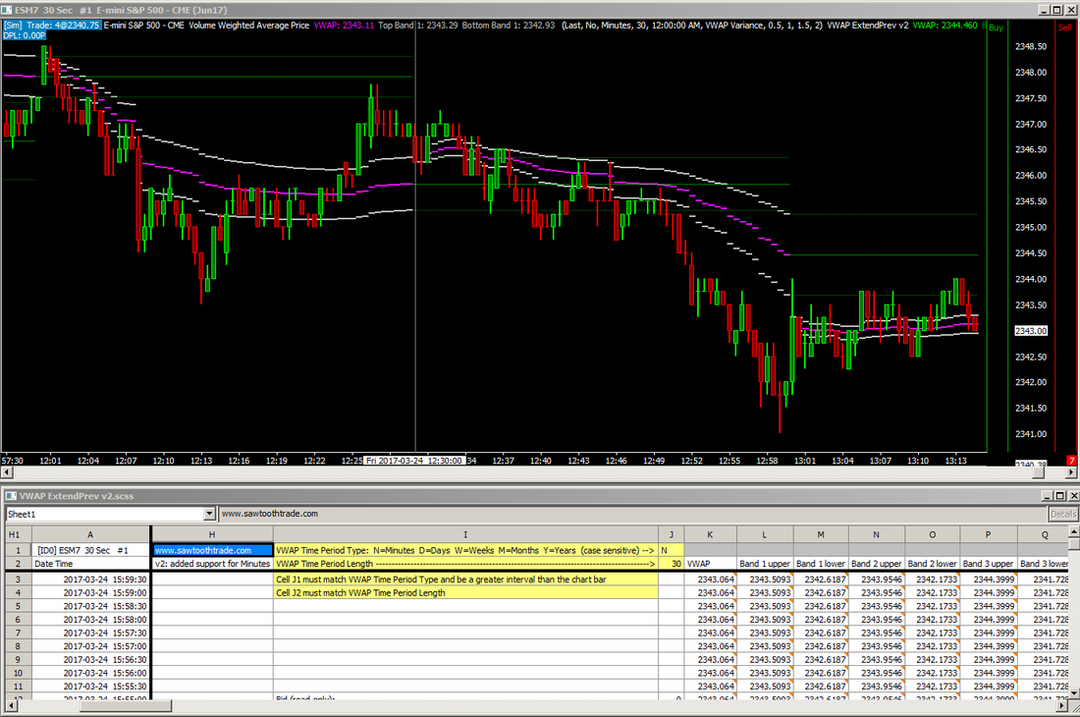
Task: Open the Sheet1 selector dropdown
Action: click(209, 514)
